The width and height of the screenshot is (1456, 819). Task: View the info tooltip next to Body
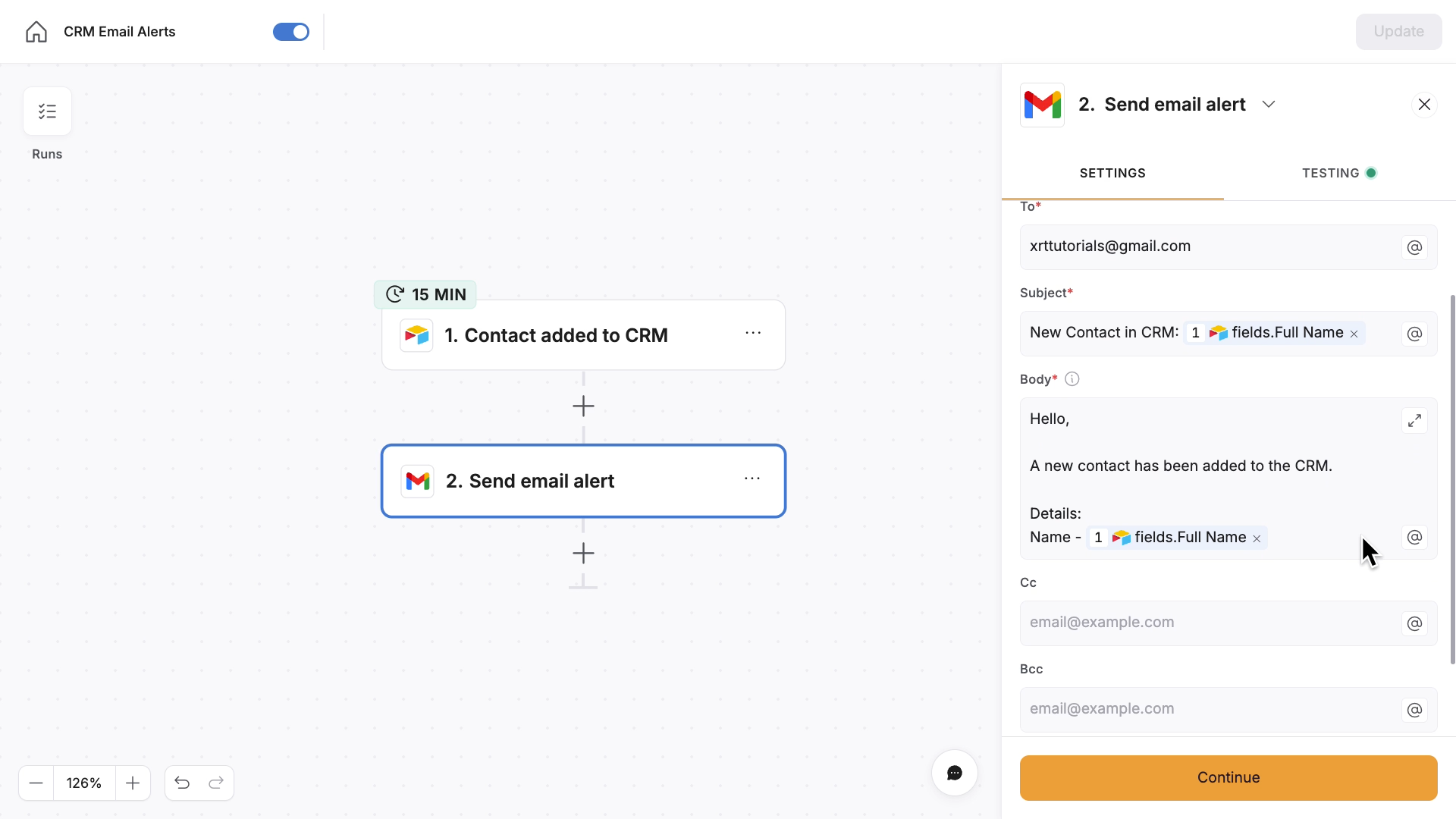1071,378
